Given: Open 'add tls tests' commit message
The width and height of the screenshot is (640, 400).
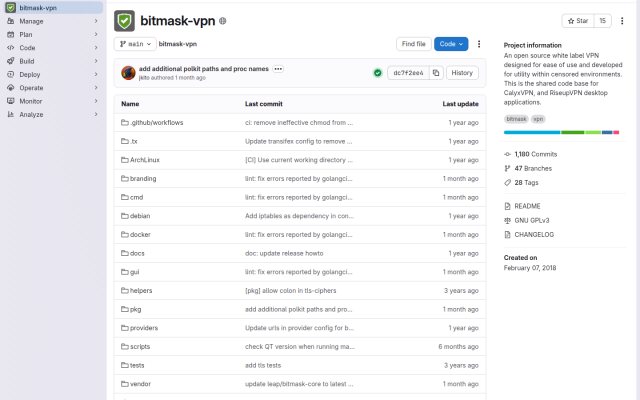Looking at the screenshot, I should click(x=263, y=366).
